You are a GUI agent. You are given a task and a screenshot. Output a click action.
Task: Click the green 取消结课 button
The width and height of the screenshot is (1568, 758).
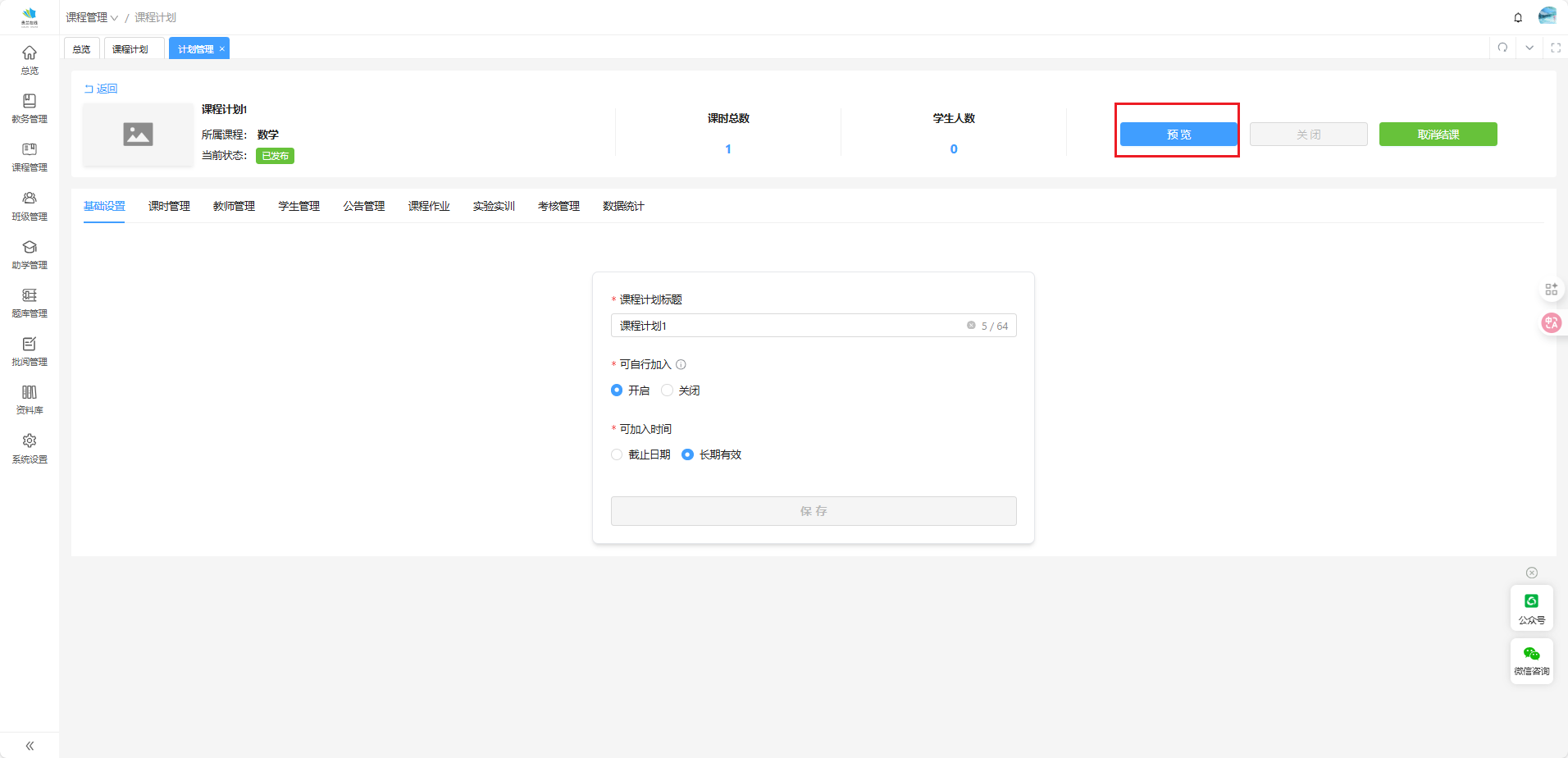[1438, 135]
